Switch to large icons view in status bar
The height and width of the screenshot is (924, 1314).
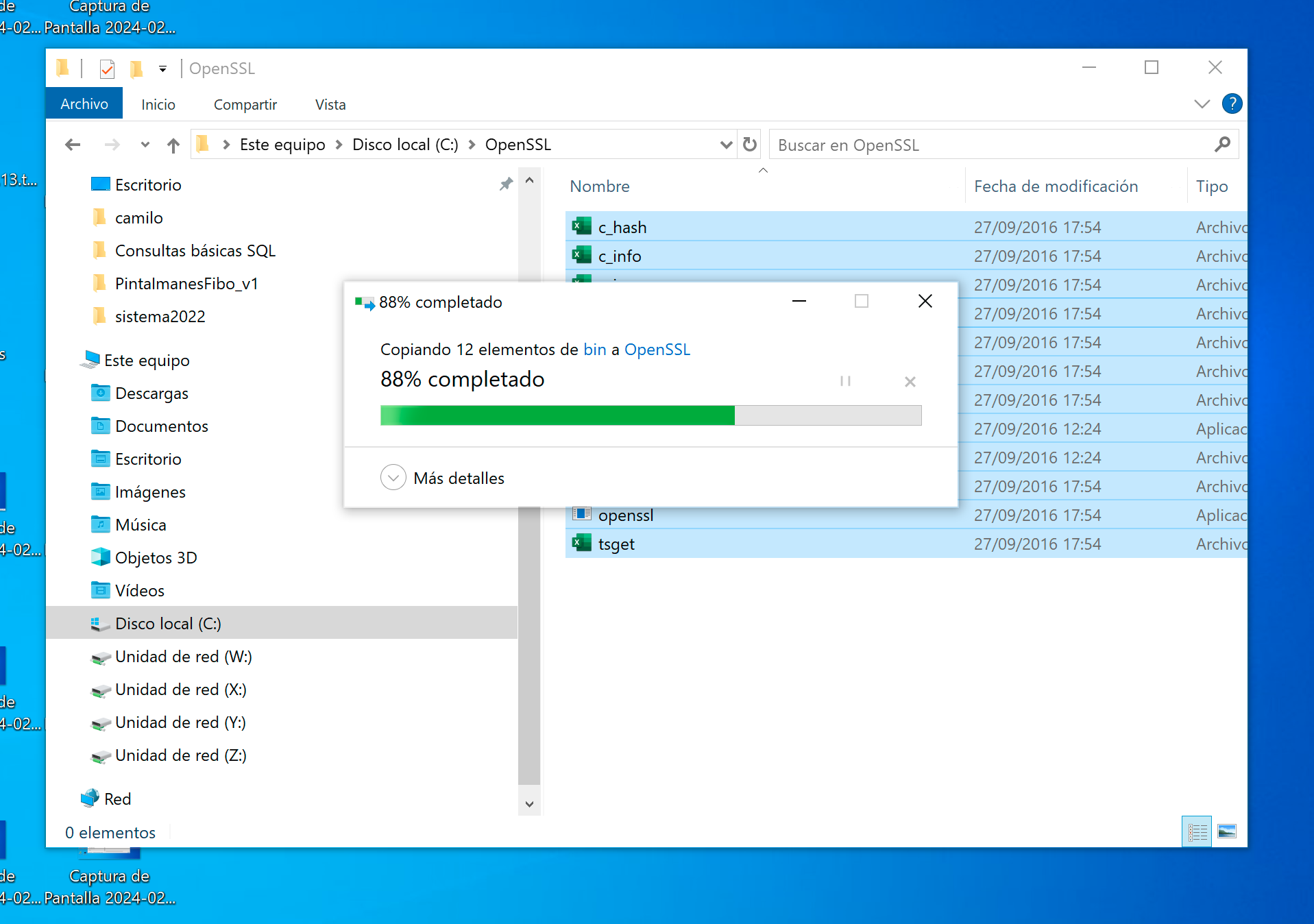(x=1226, y=831)
